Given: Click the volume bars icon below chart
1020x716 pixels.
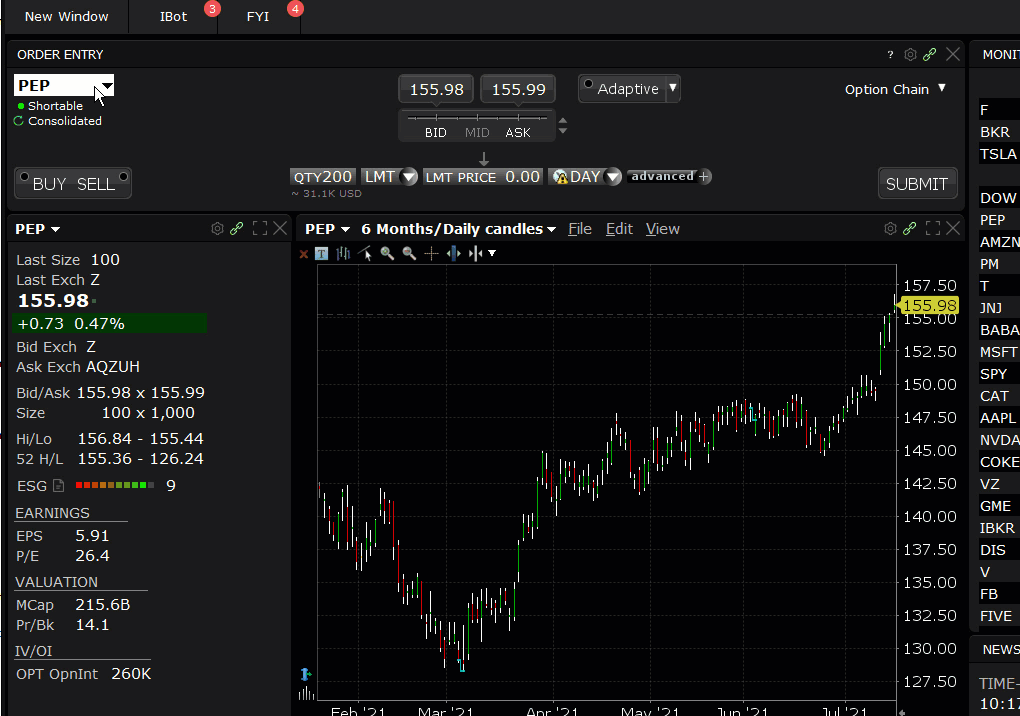Looking at the screenshot, I should [306, 694].
